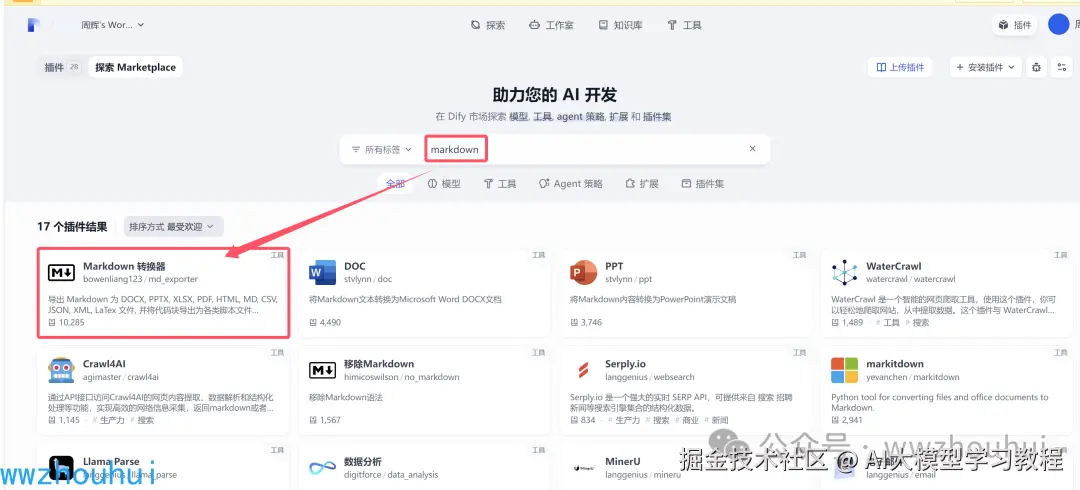Go to the 探索 nav item
Image resolution: width=1080 pixels, height=490 pixels.
488,25
